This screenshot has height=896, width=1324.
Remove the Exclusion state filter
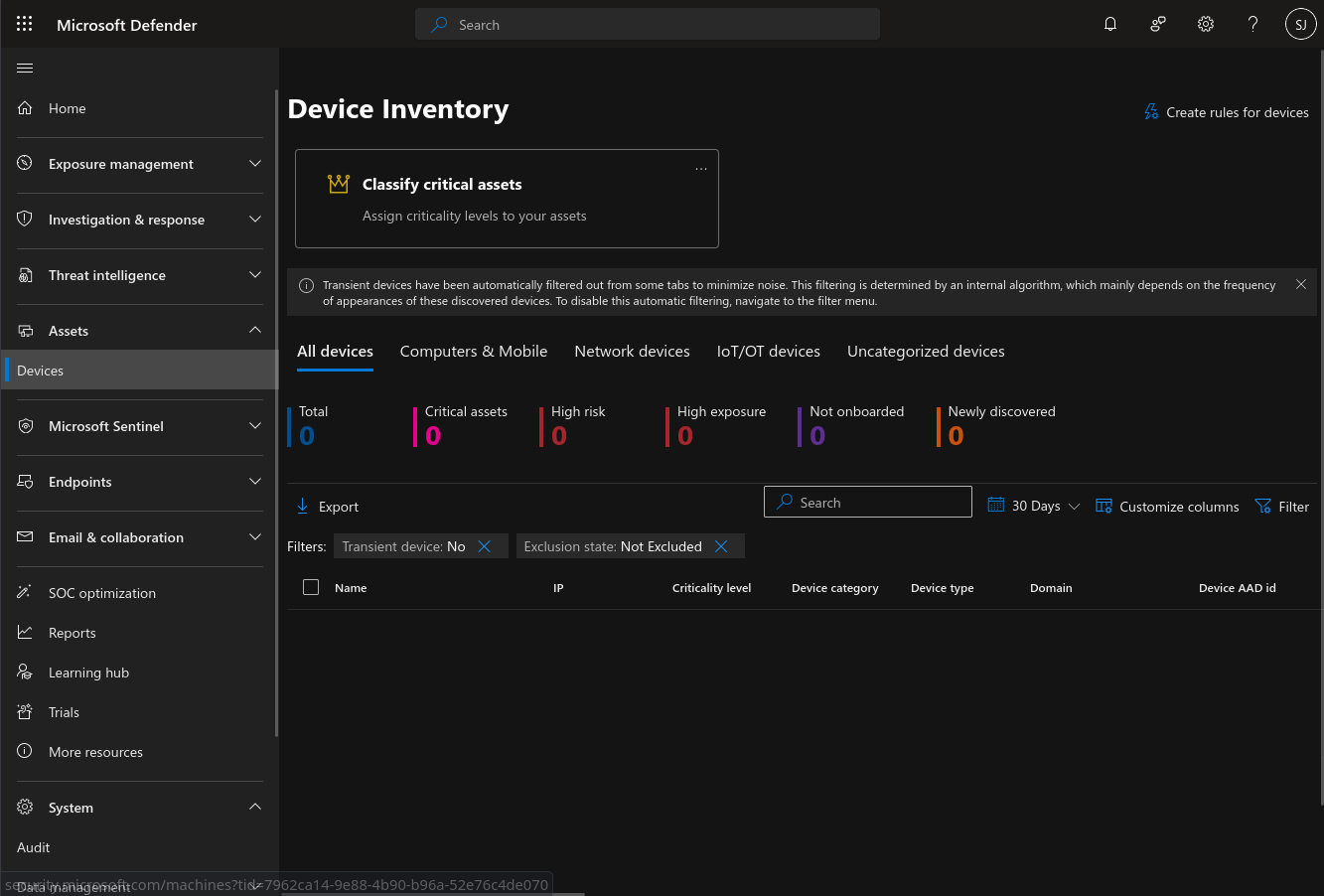pos(721,546)
